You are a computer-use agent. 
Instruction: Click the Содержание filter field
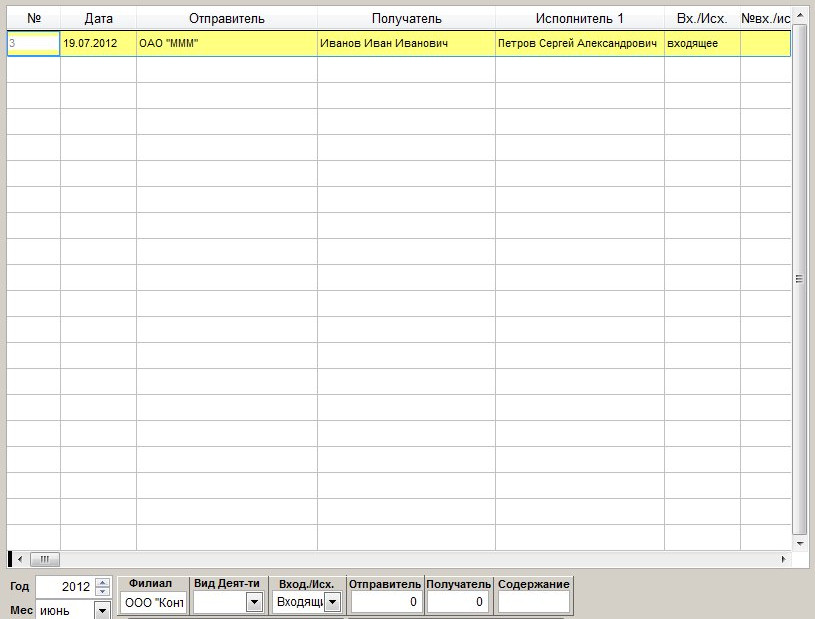534,602
